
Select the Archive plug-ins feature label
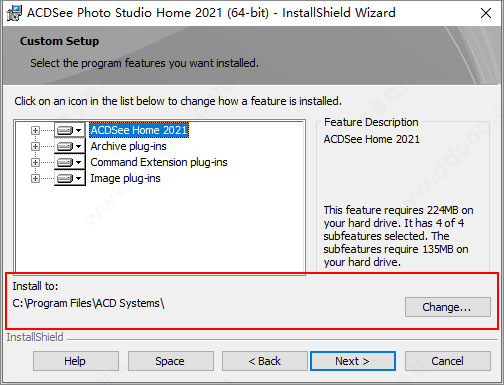pyautogui.click(x=128, y=146)
